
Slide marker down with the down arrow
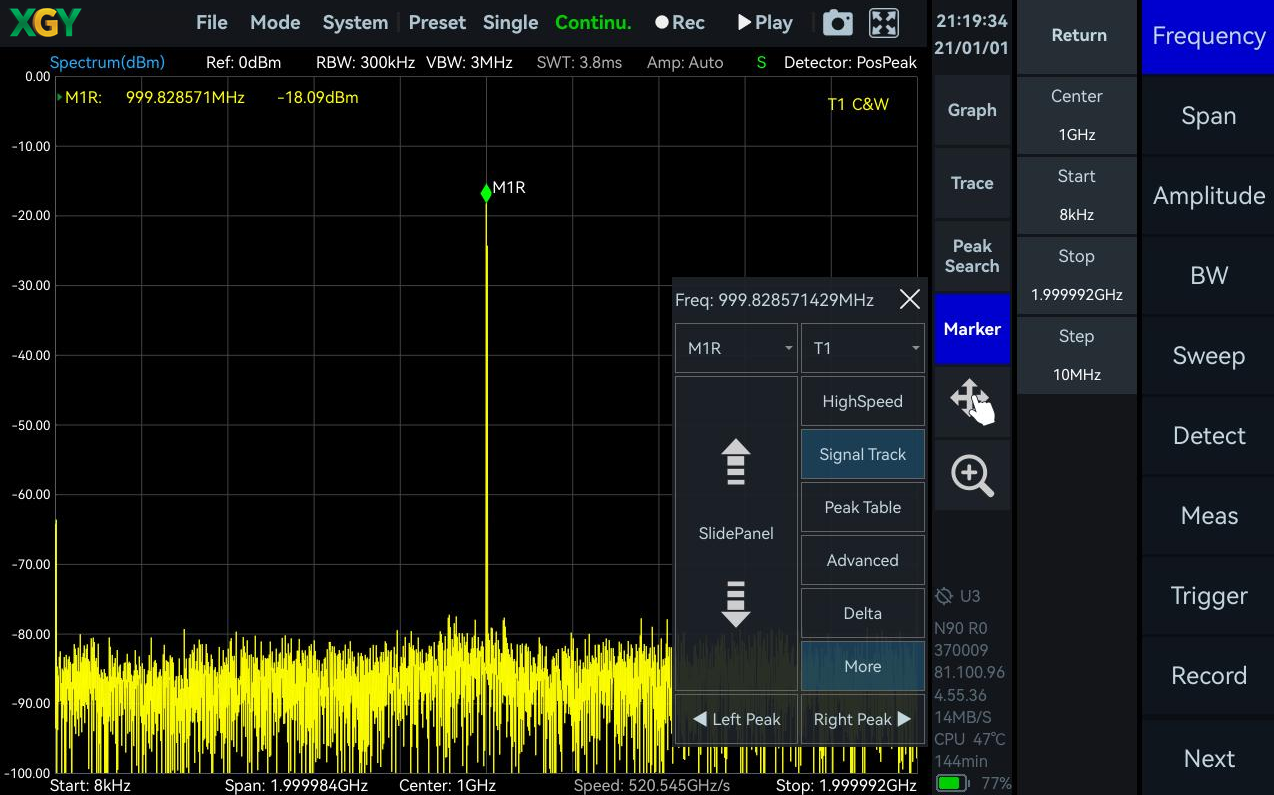coord(736,603)
